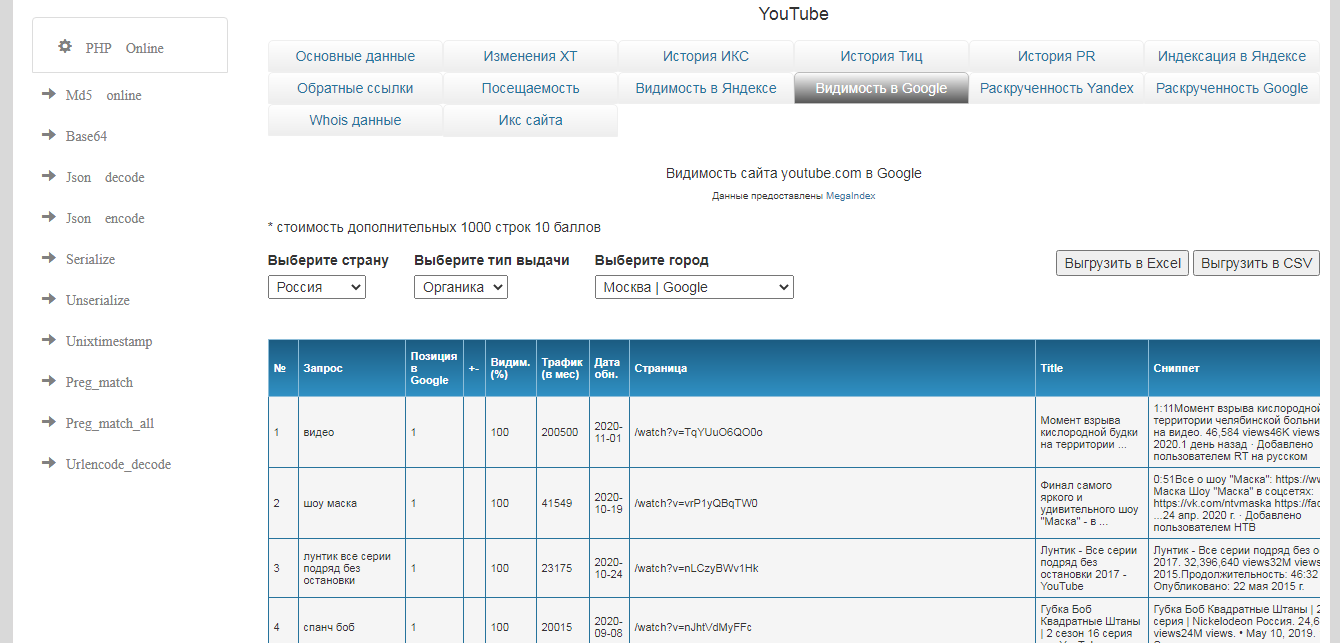
Task: Click the YouTube page heading
Action: click(x=793, y=14)
